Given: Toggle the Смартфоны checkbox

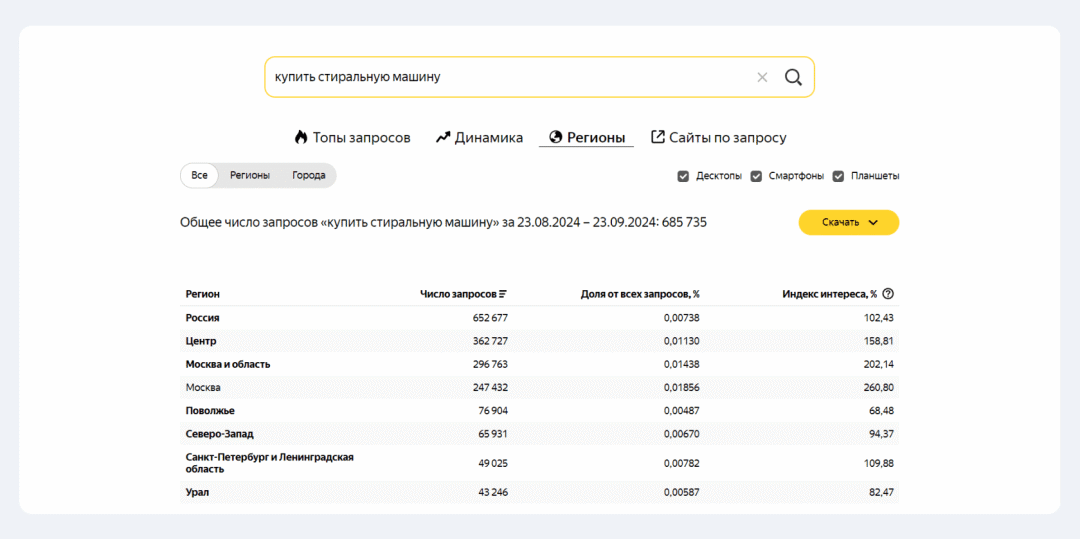Looking at the screenshot, I should [x=756, y=176].
